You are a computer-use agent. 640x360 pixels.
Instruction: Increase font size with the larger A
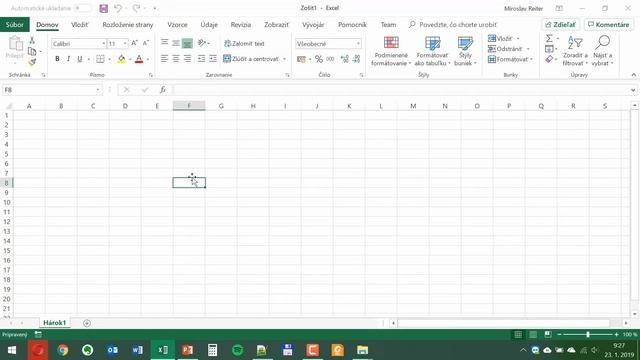point(134,43)
